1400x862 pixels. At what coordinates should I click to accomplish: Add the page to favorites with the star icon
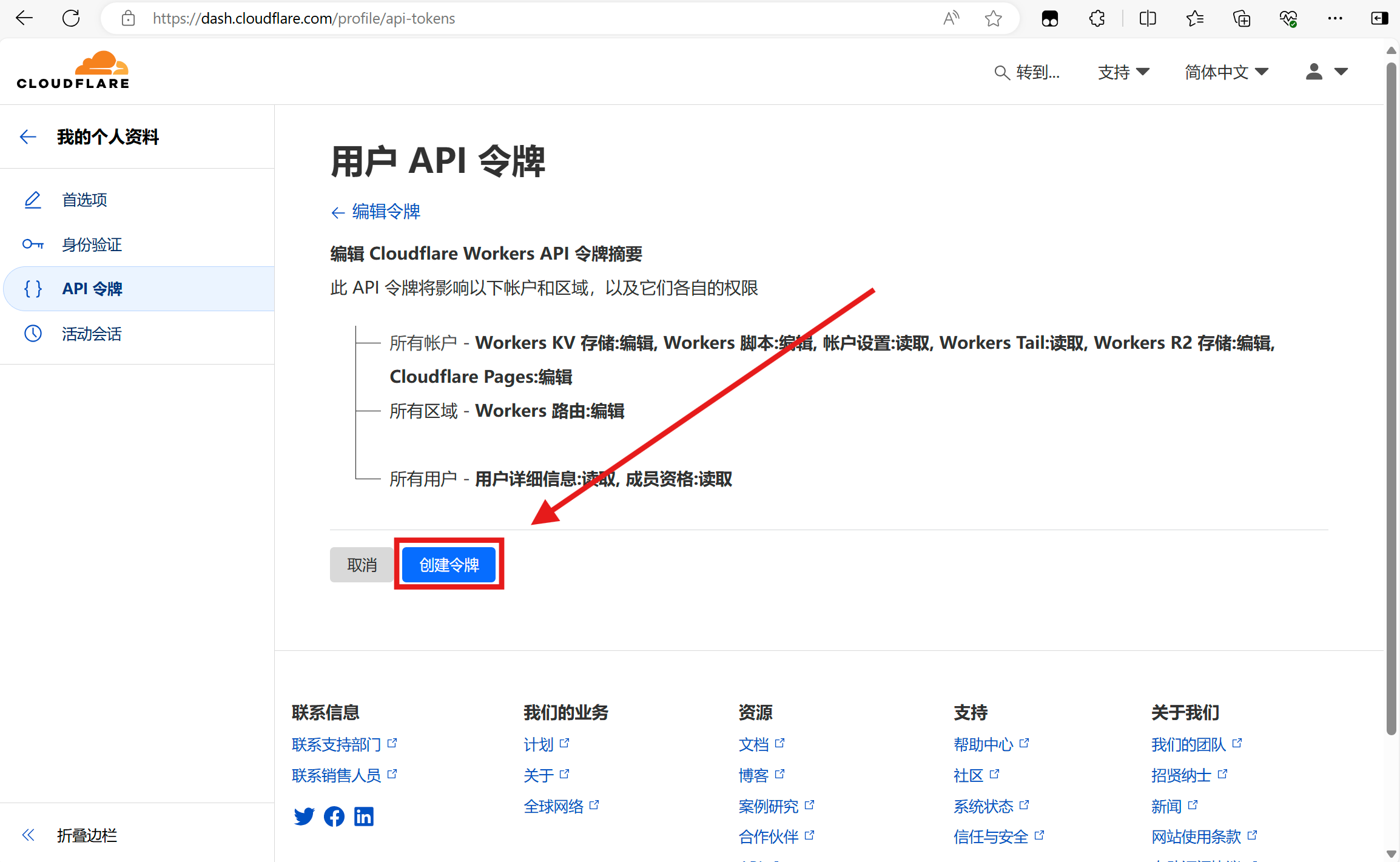[x=993, y=18]
